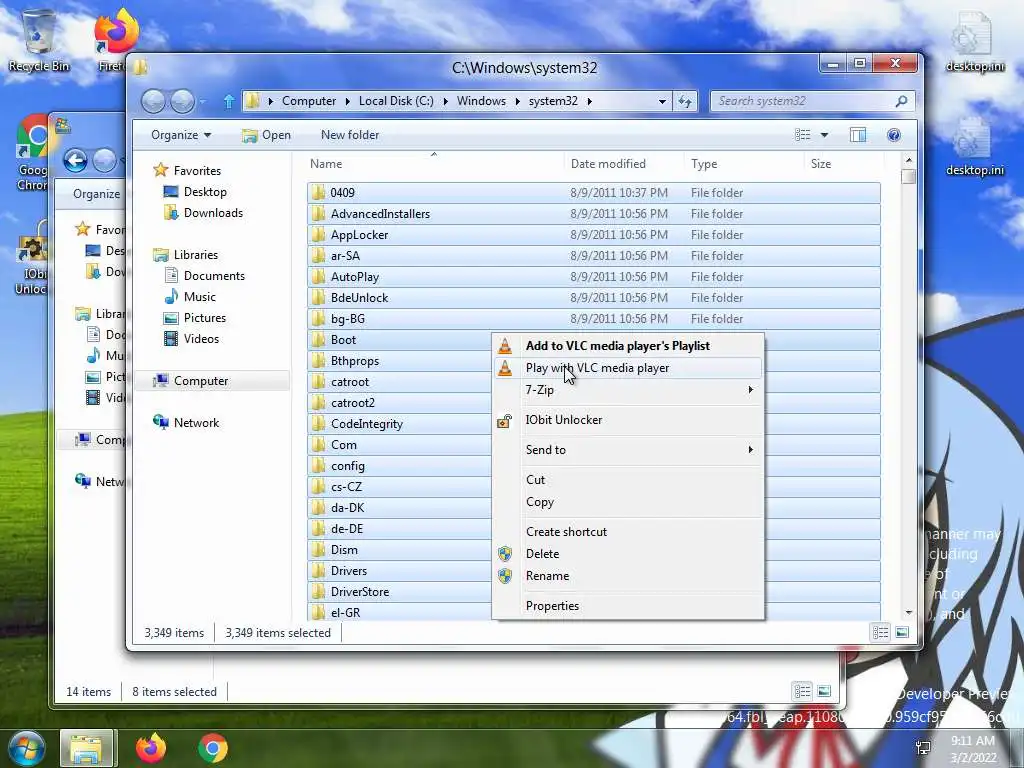Open the address bar history dropdown
The image size is (1024, 768).
(x=662, y=102)
